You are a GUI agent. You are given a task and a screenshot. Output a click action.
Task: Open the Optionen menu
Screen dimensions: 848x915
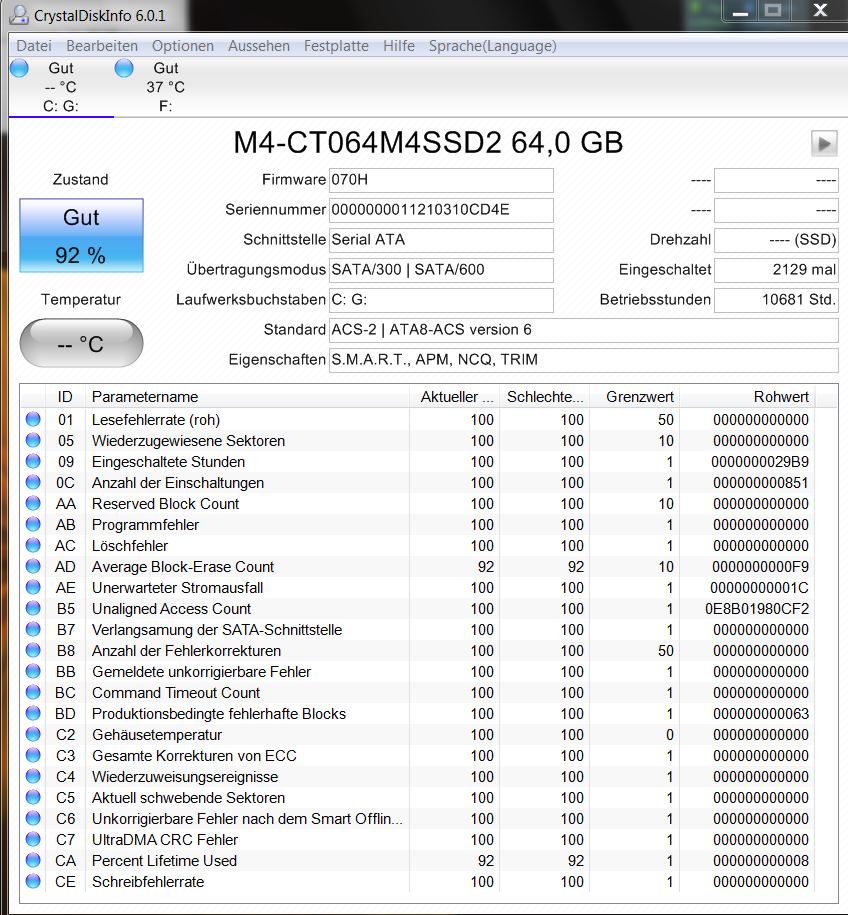183,46
